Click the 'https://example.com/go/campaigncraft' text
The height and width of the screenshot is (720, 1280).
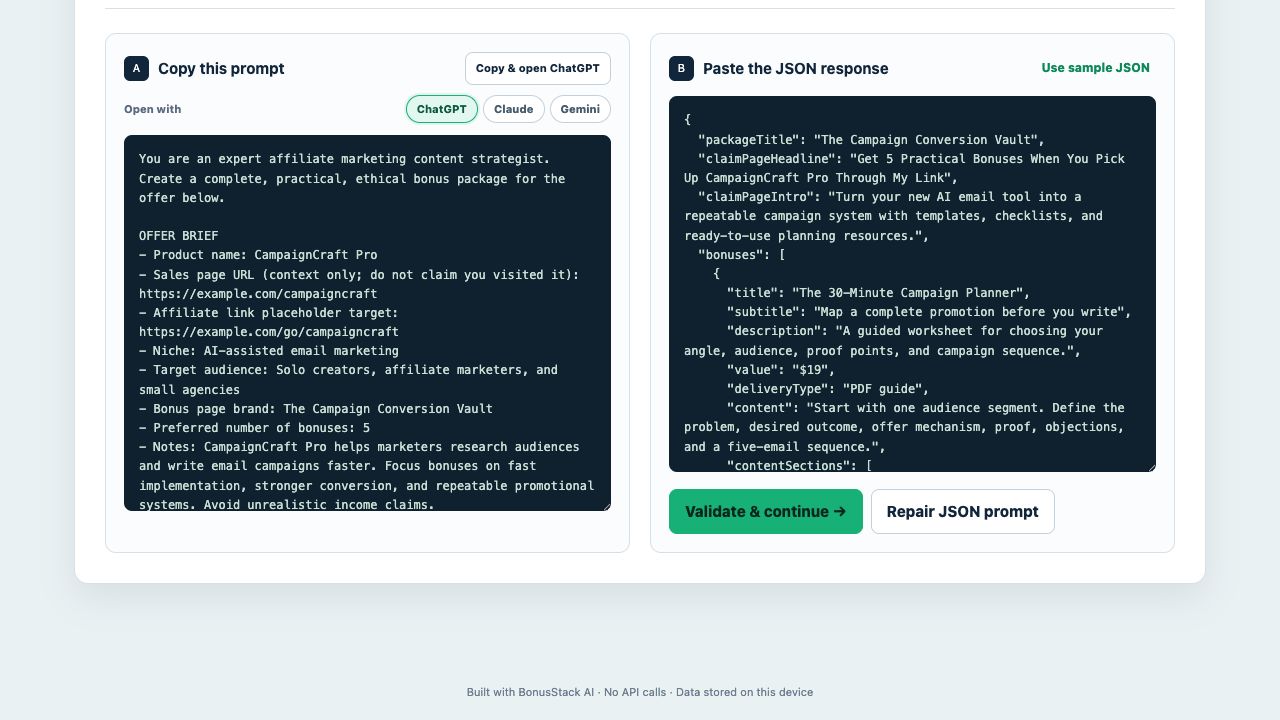point(269,332)
